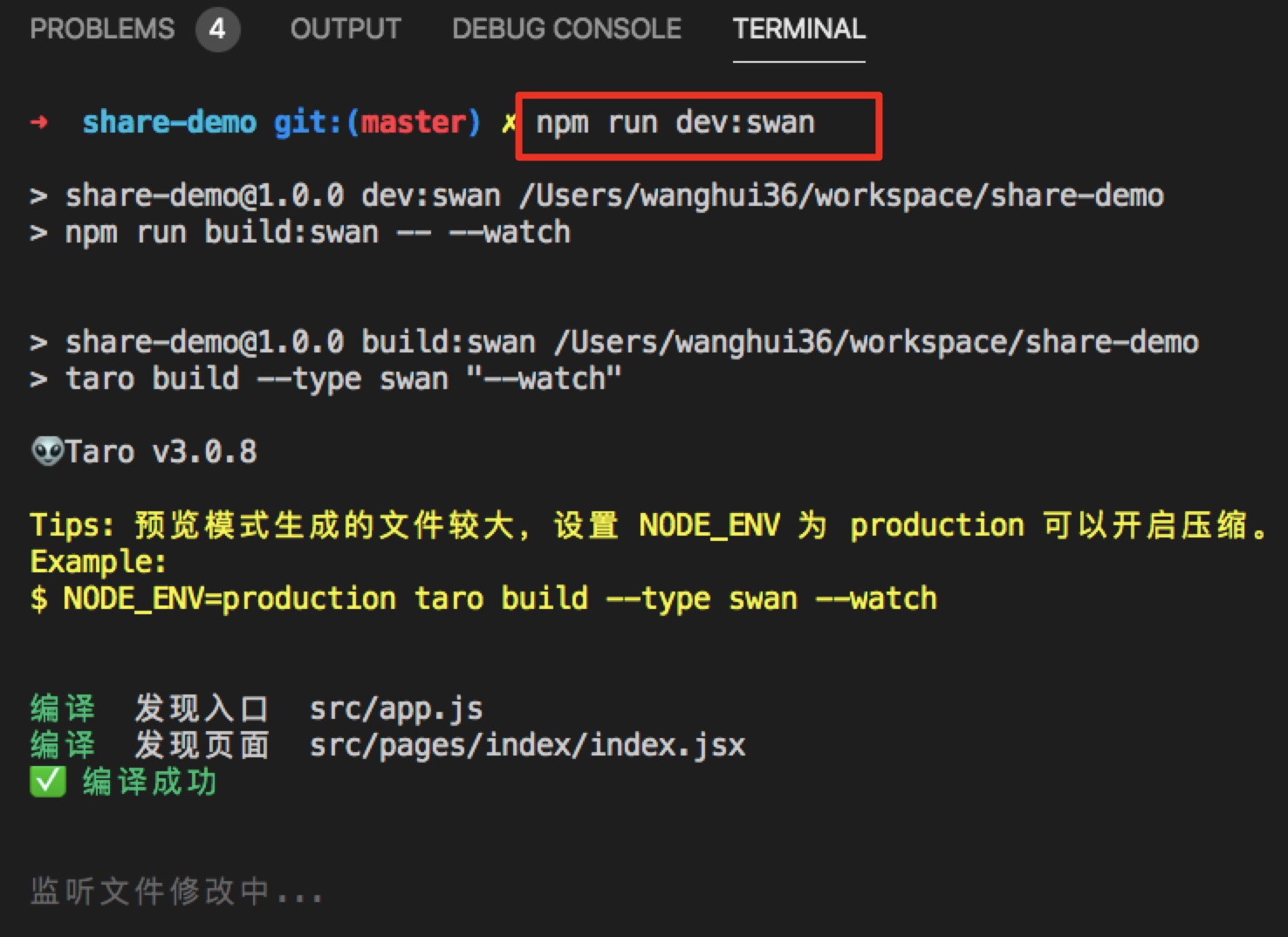The width and height of the screenshot is (1288, 937).
Task: Click the 发现入口 label
Action: (202, 708)
